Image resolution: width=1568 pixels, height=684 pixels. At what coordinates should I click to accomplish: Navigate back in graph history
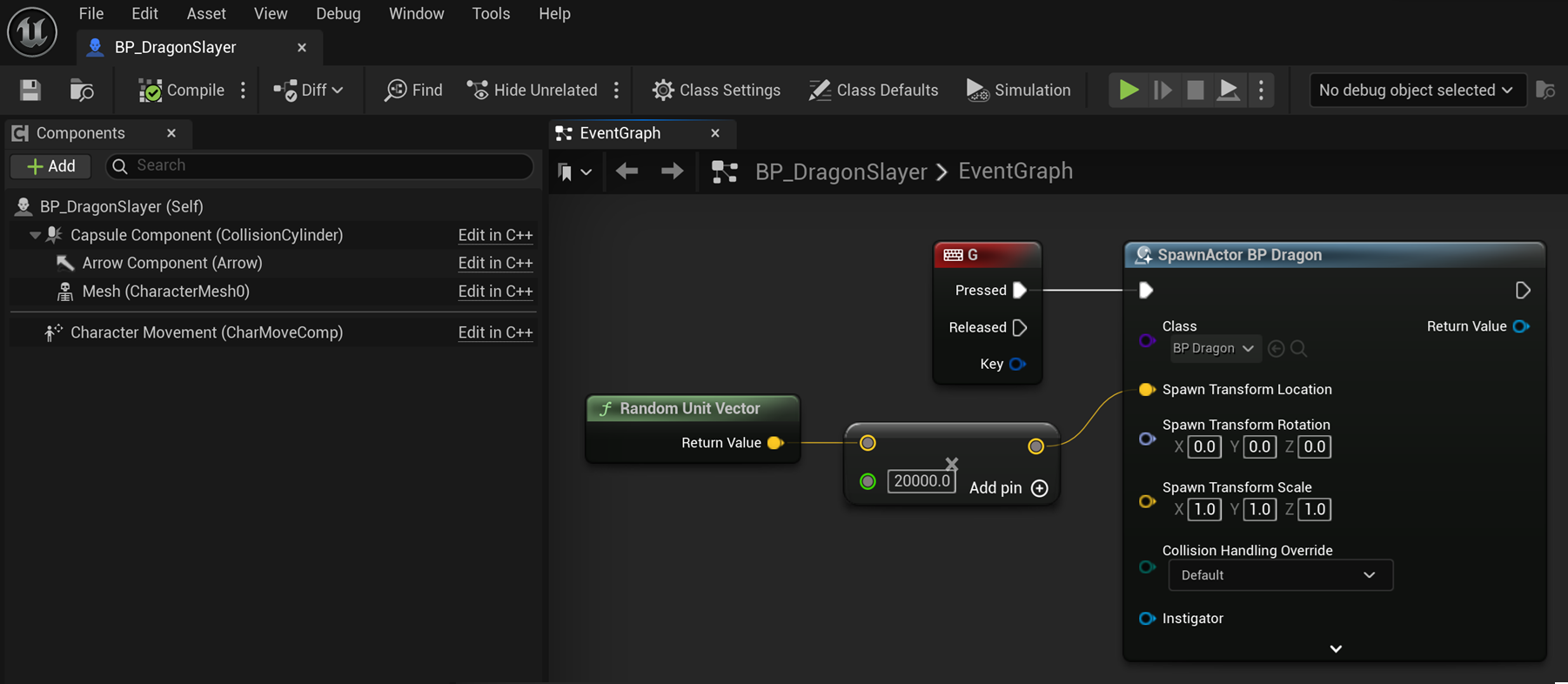click(x=627, y=171)
